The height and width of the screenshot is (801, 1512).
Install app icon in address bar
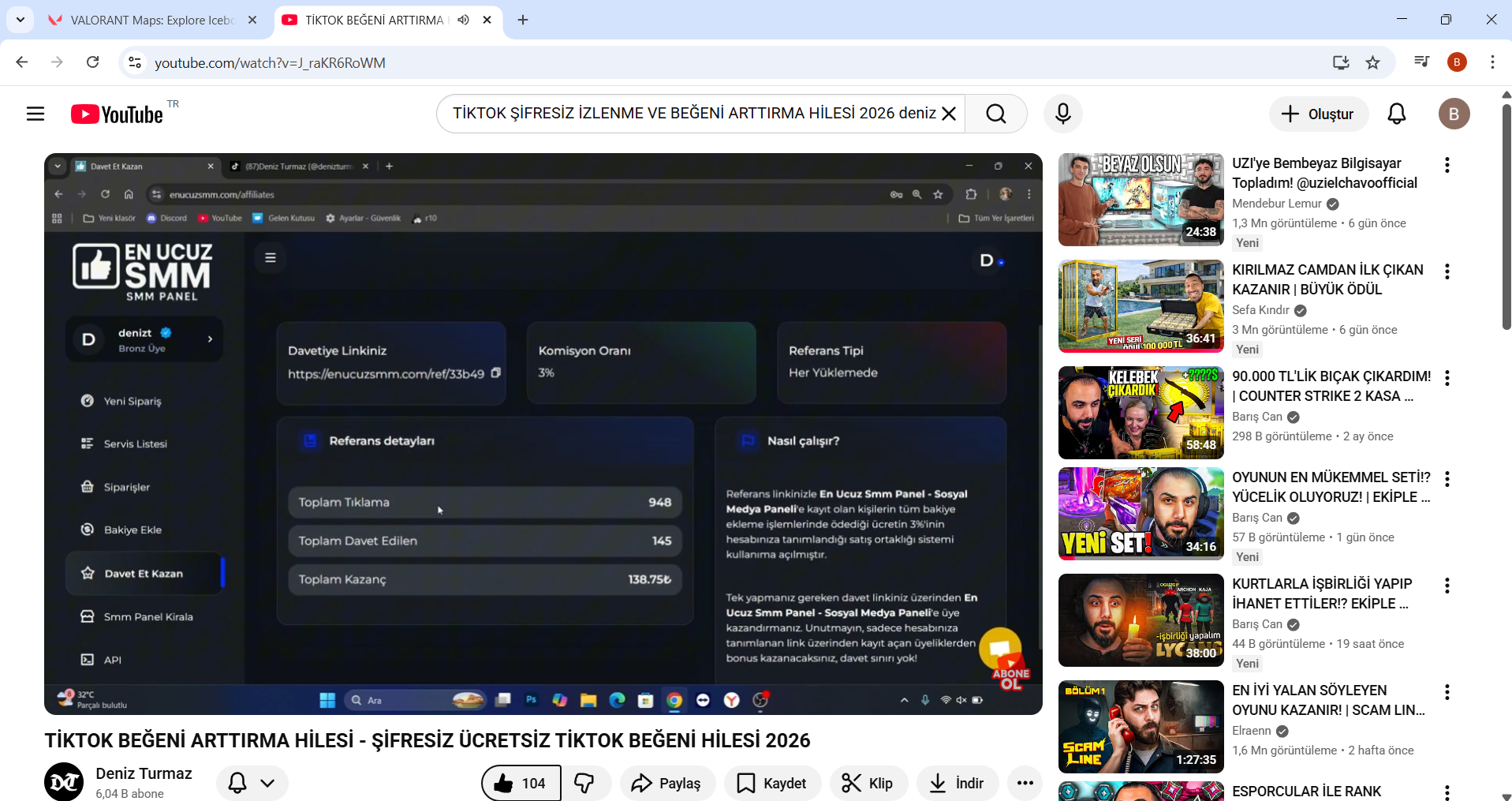click(x=1341, y=62)
